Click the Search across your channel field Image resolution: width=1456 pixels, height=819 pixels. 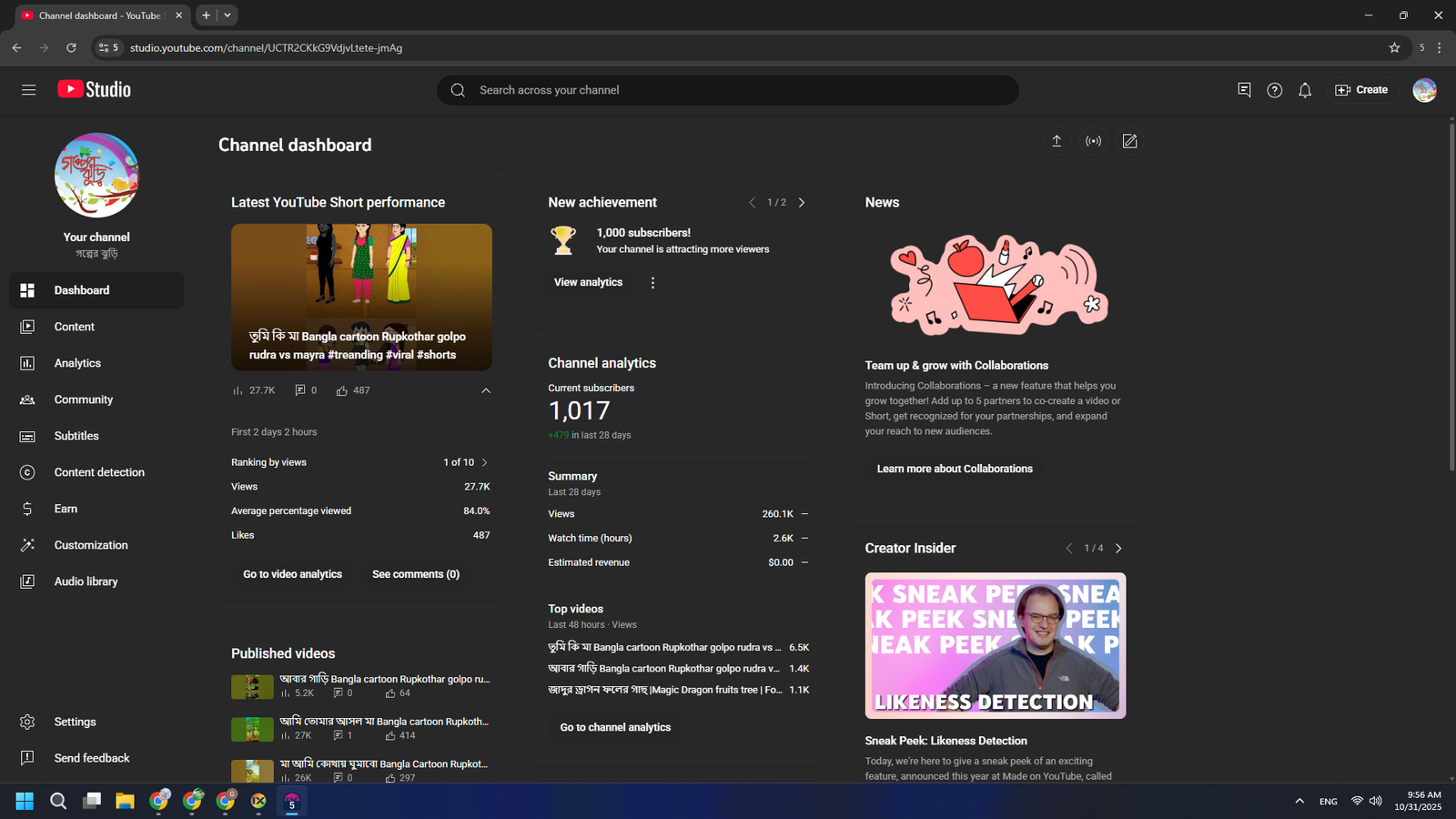728,90
